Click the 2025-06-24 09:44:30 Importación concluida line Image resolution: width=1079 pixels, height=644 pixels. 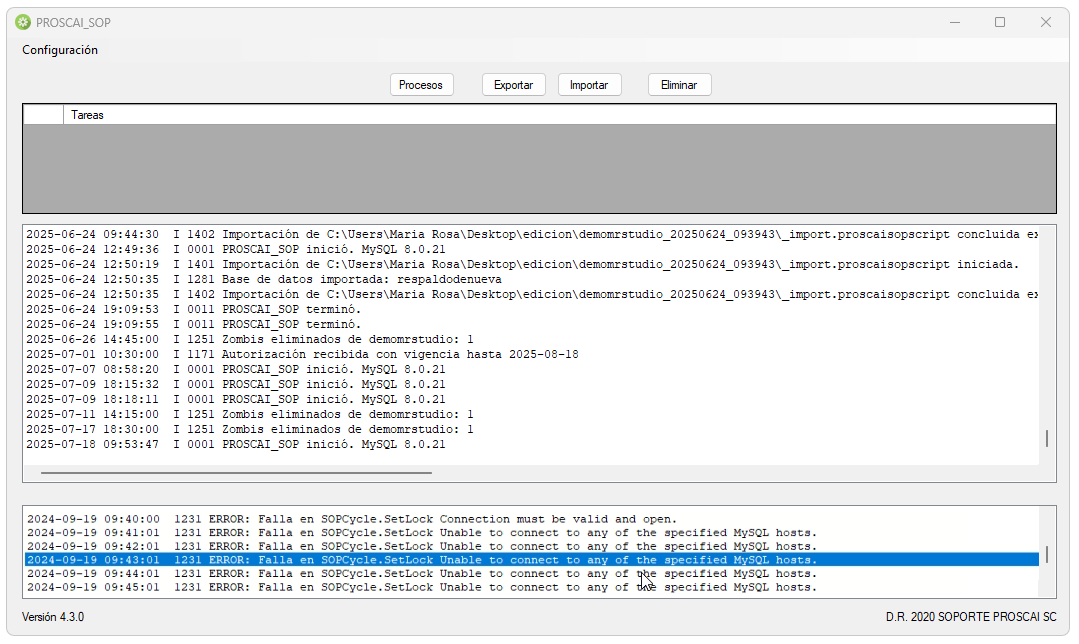(532, 235)
